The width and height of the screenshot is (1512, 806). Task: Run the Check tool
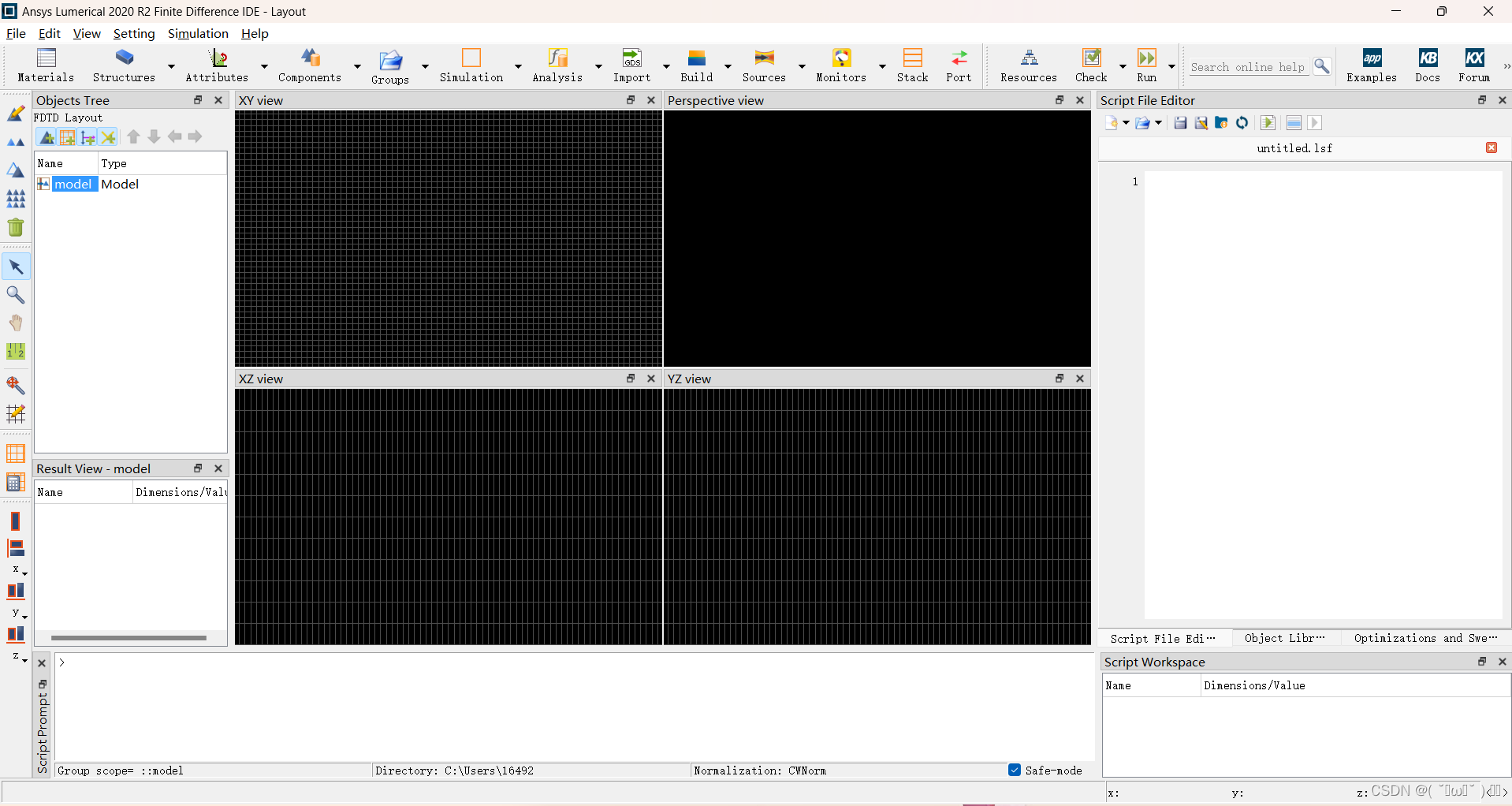click(x=1092, y=65)
